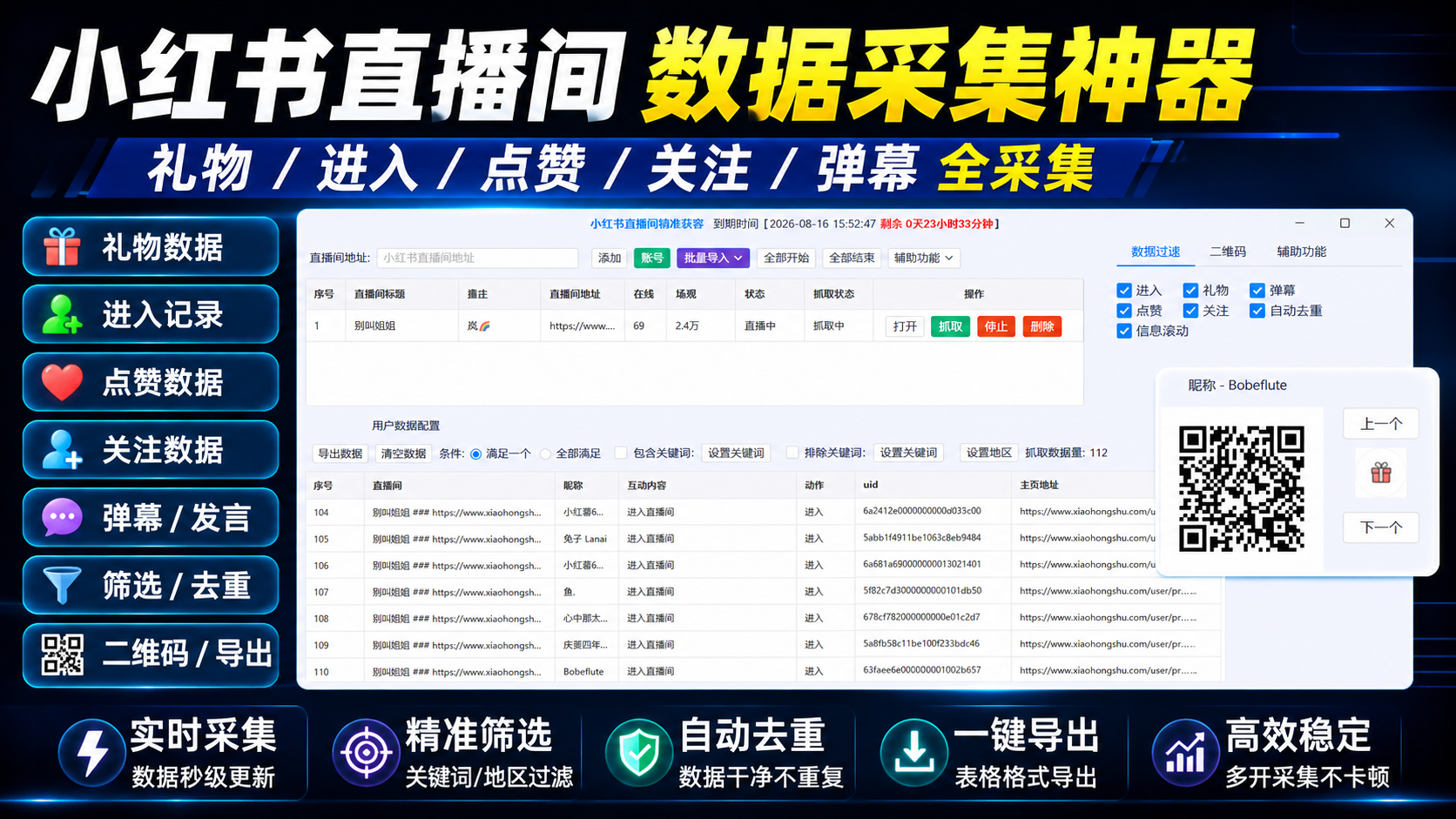The width and height of the screenshot is (1456, 819).
Task: Click the download icon for 一键导出
Action: tap(914, 753)
